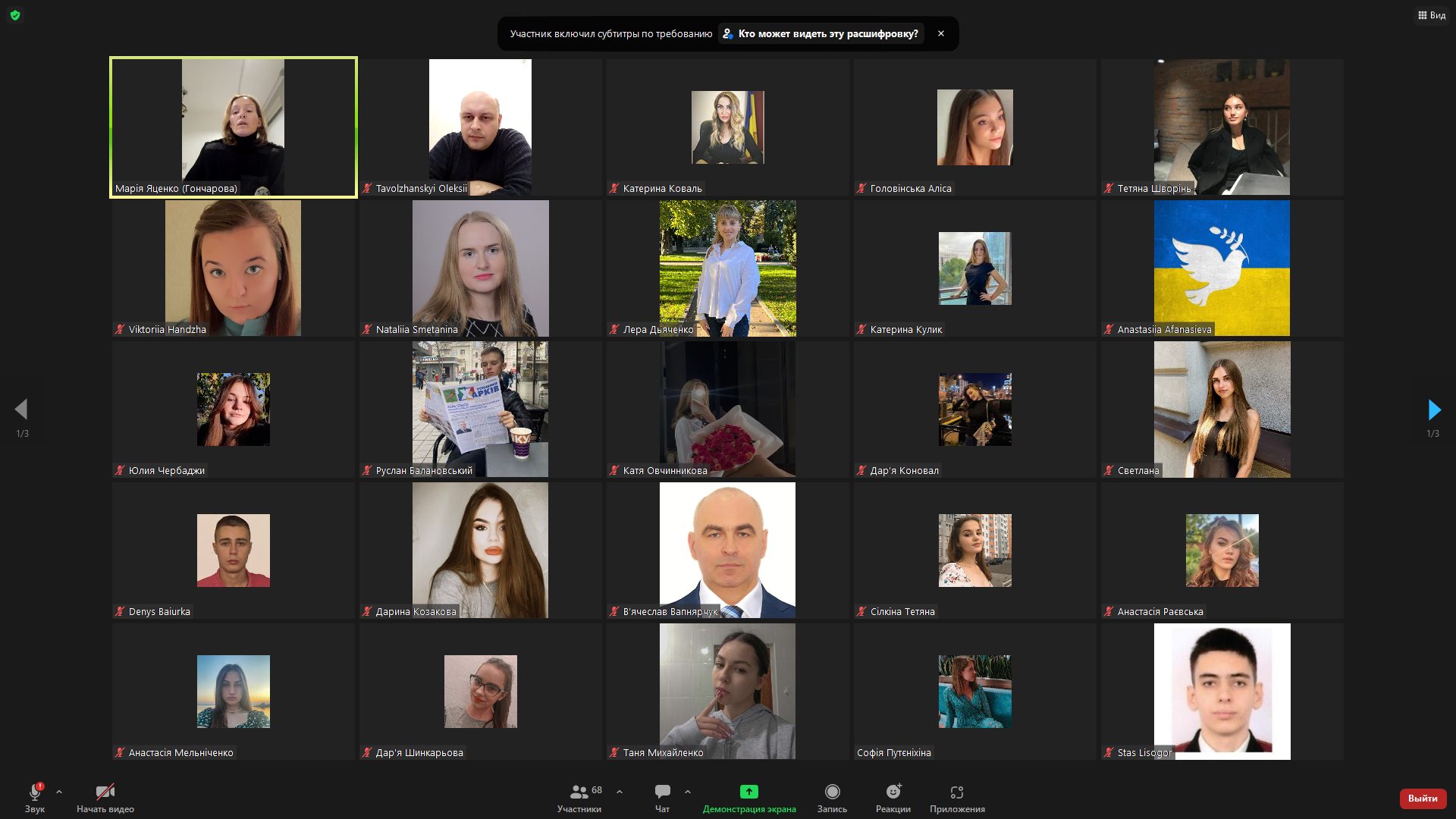Open the Участники participants panel
The width and height of the screenshot is (1456, 819).
579,798
